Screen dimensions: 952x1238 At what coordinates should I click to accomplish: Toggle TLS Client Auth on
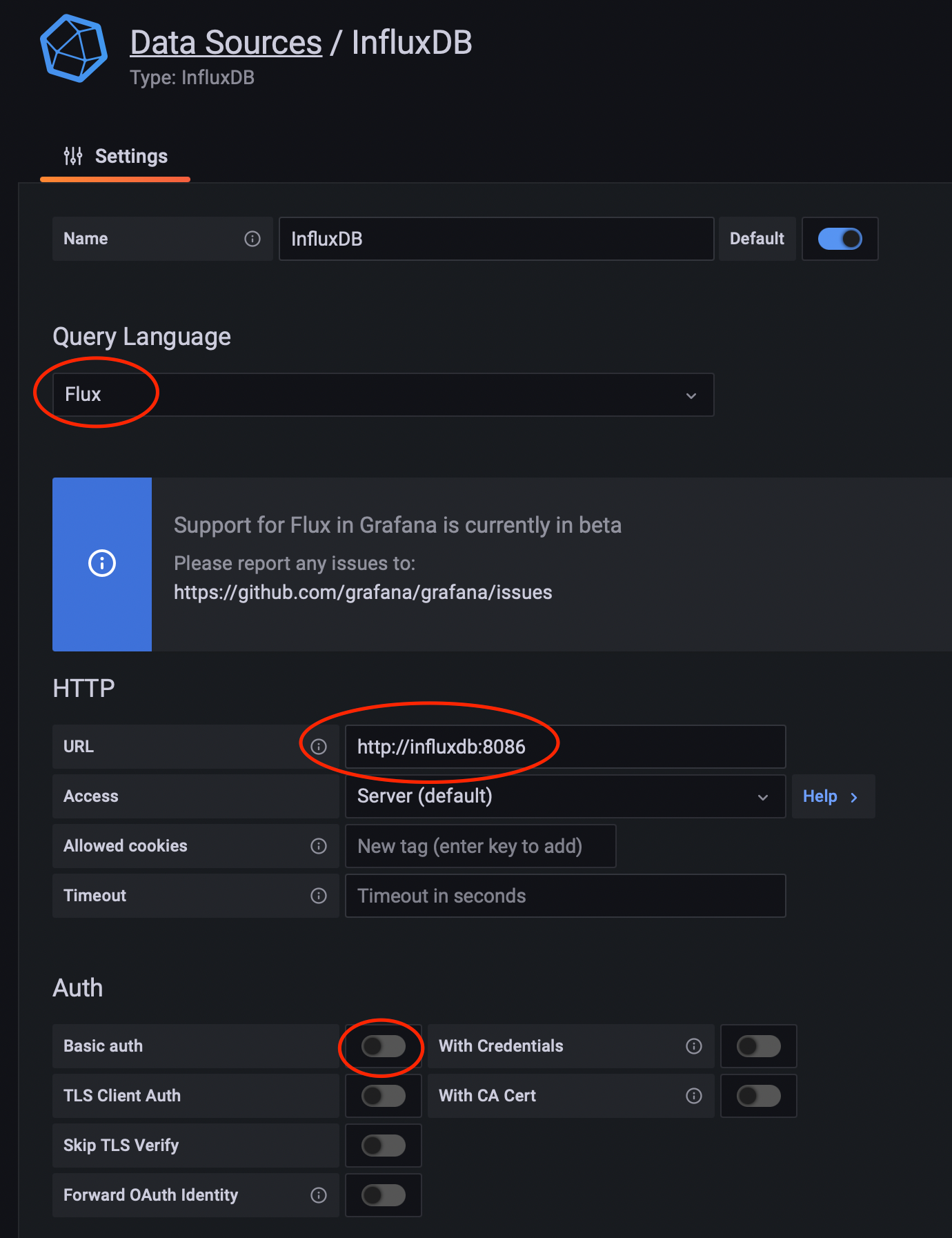pos(384,1096)
